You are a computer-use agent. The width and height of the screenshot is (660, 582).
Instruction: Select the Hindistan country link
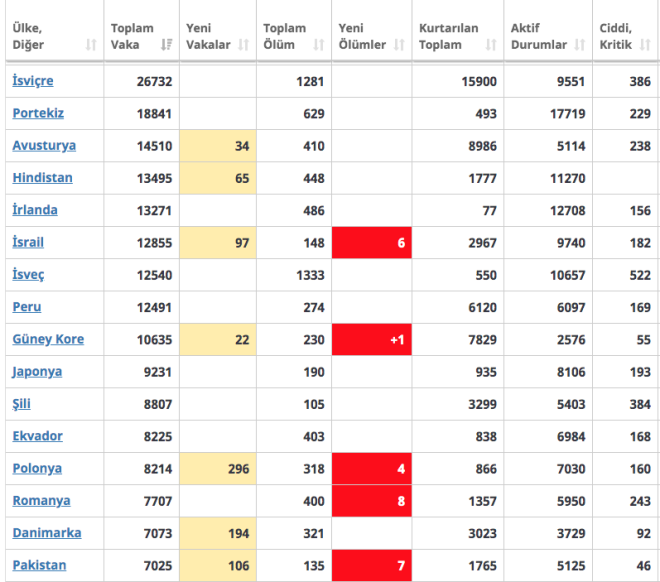(x=42, y=178)
